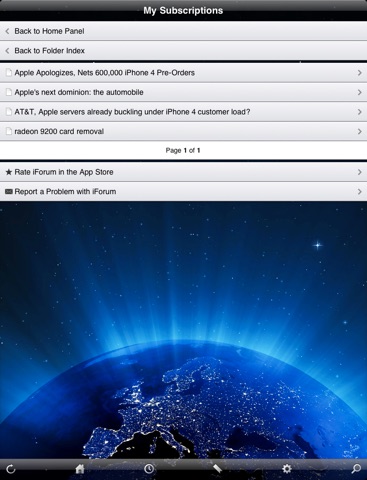The height and width of the screenshot is (480, 367).
Task: Open the home icon in bottom toolbar
Action: [80, 469]
